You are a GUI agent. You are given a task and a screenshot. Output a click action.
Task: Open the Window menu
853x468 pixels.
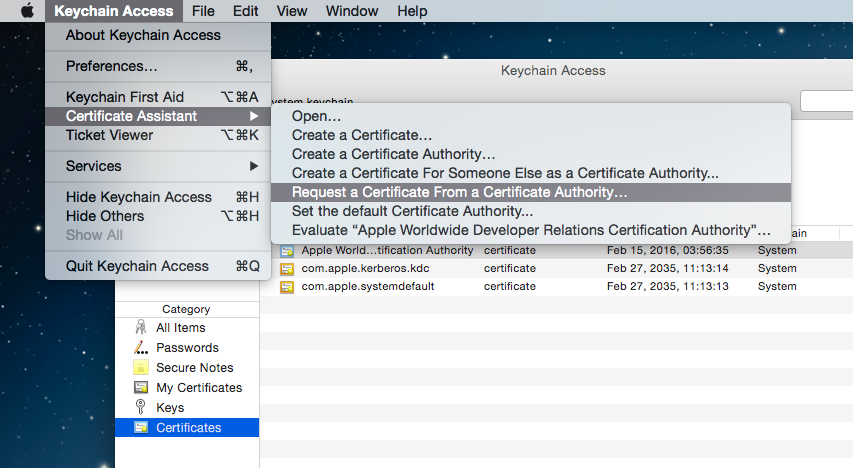(351, 11)
